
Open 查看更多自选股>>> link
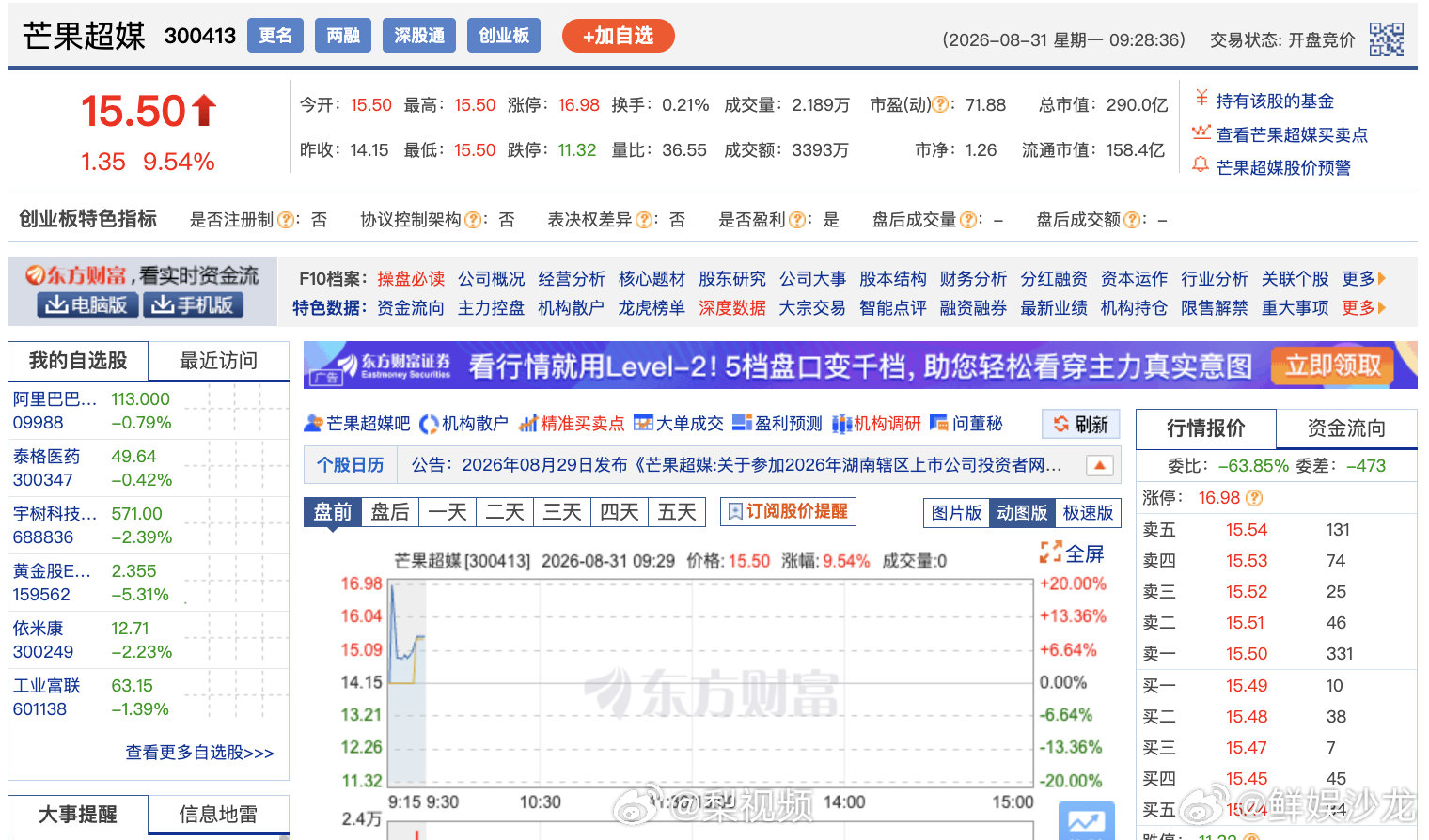click(x=199, y=753)
